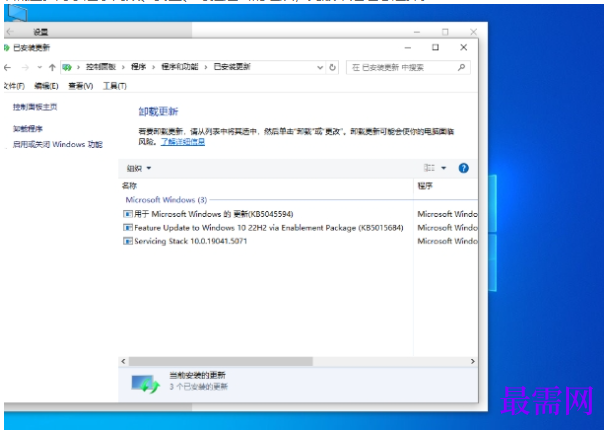Open the 编辑(E) menu
This screenshot has width=612, height=432.
point(46,86)
